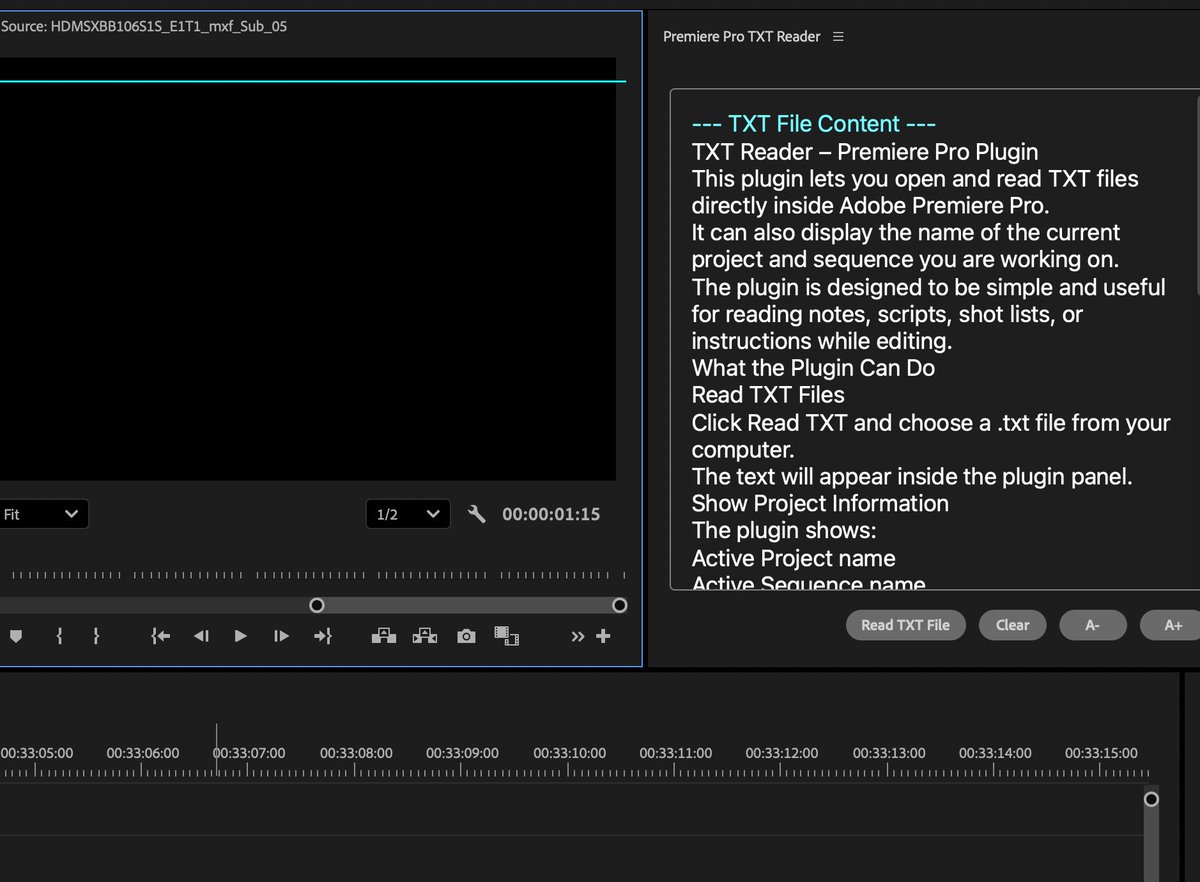Click the 'What the Plugin Can Do' line
Viewport: 1200px width, 882px height.
[x=813, y=368]
